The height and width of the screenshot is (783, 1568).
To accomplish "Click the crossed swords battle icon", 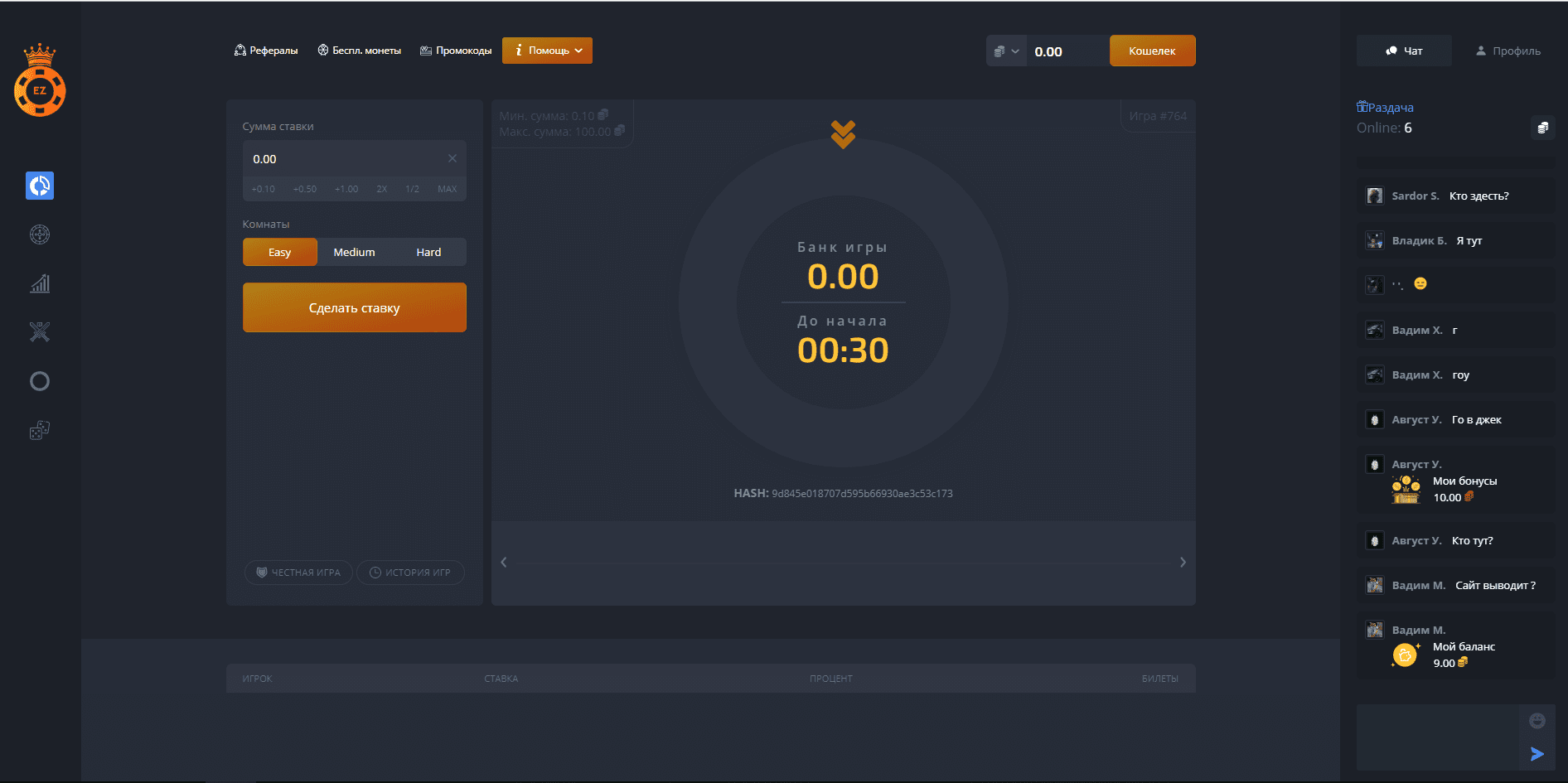I will point(40,332).
